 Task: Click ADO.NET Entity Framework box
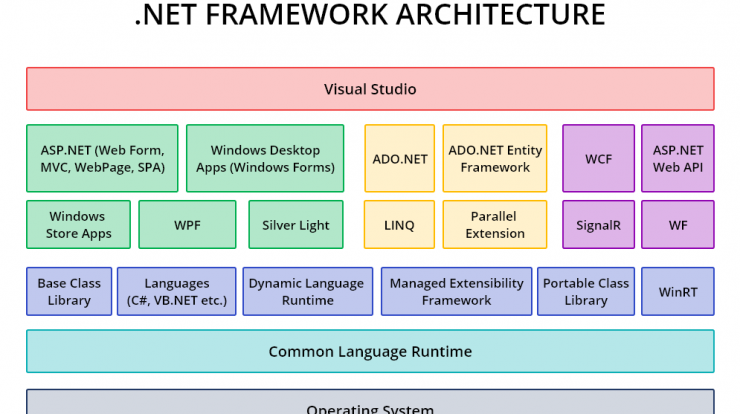(x=495, y=158)
